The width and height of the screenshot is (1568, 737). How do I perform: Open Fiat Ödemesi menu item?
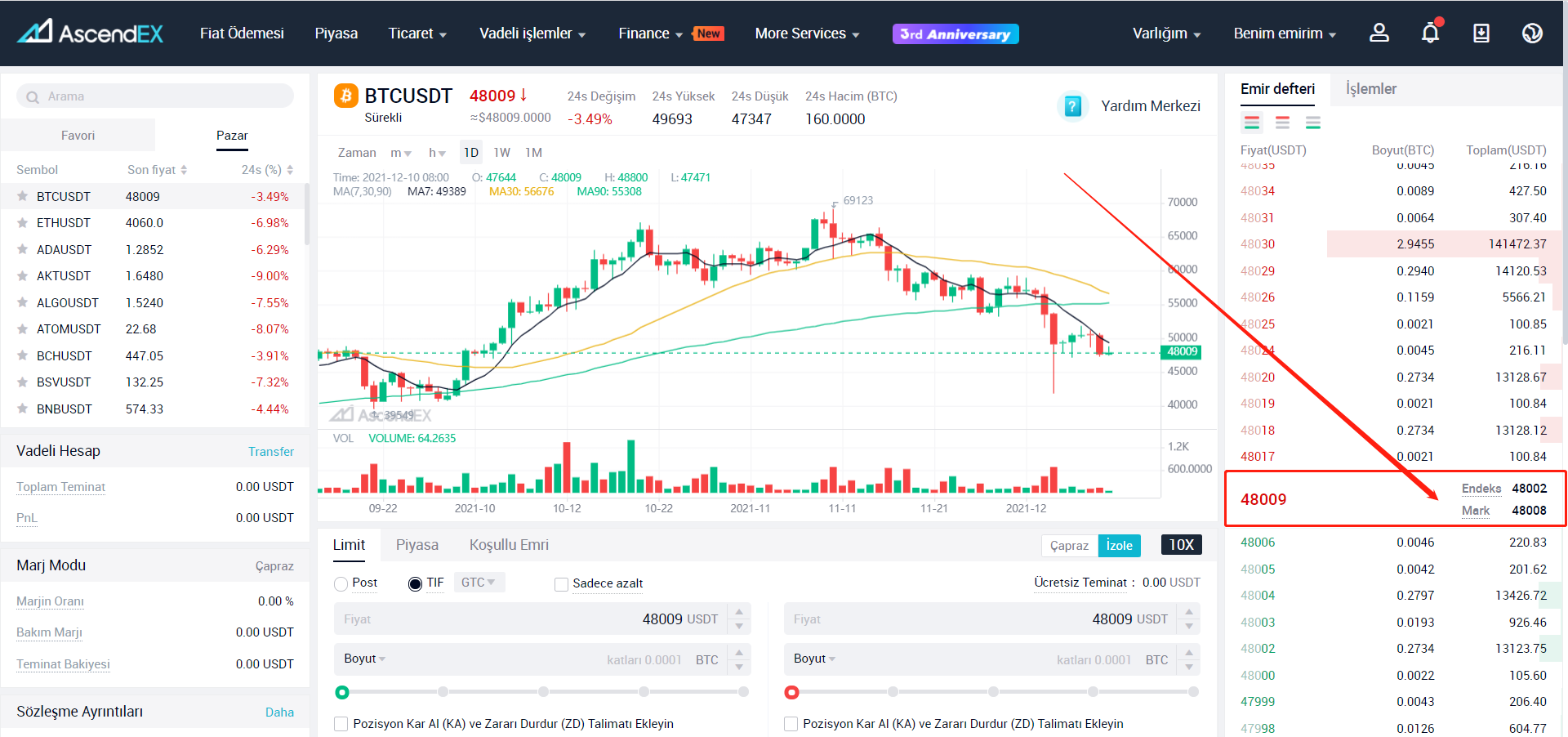242,33
